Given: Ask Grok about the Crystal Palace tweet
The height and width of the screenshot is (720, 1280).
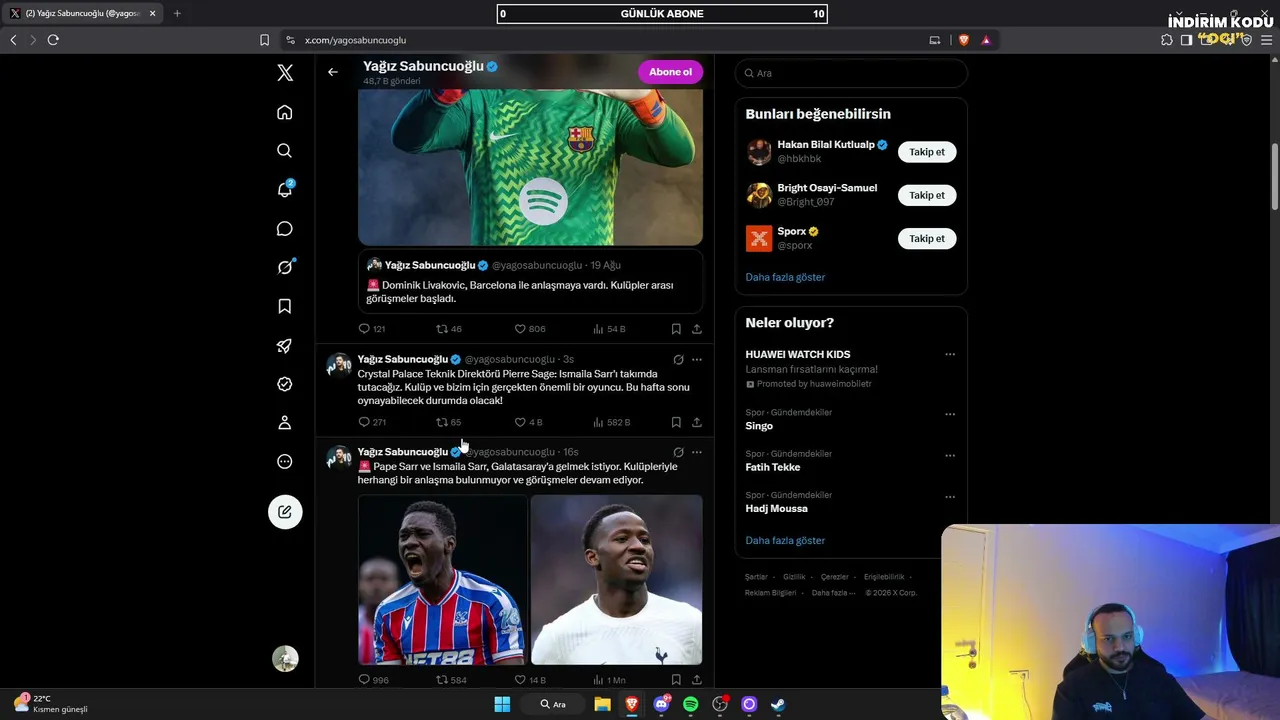Looking at the screenshot, I should 678,359.
